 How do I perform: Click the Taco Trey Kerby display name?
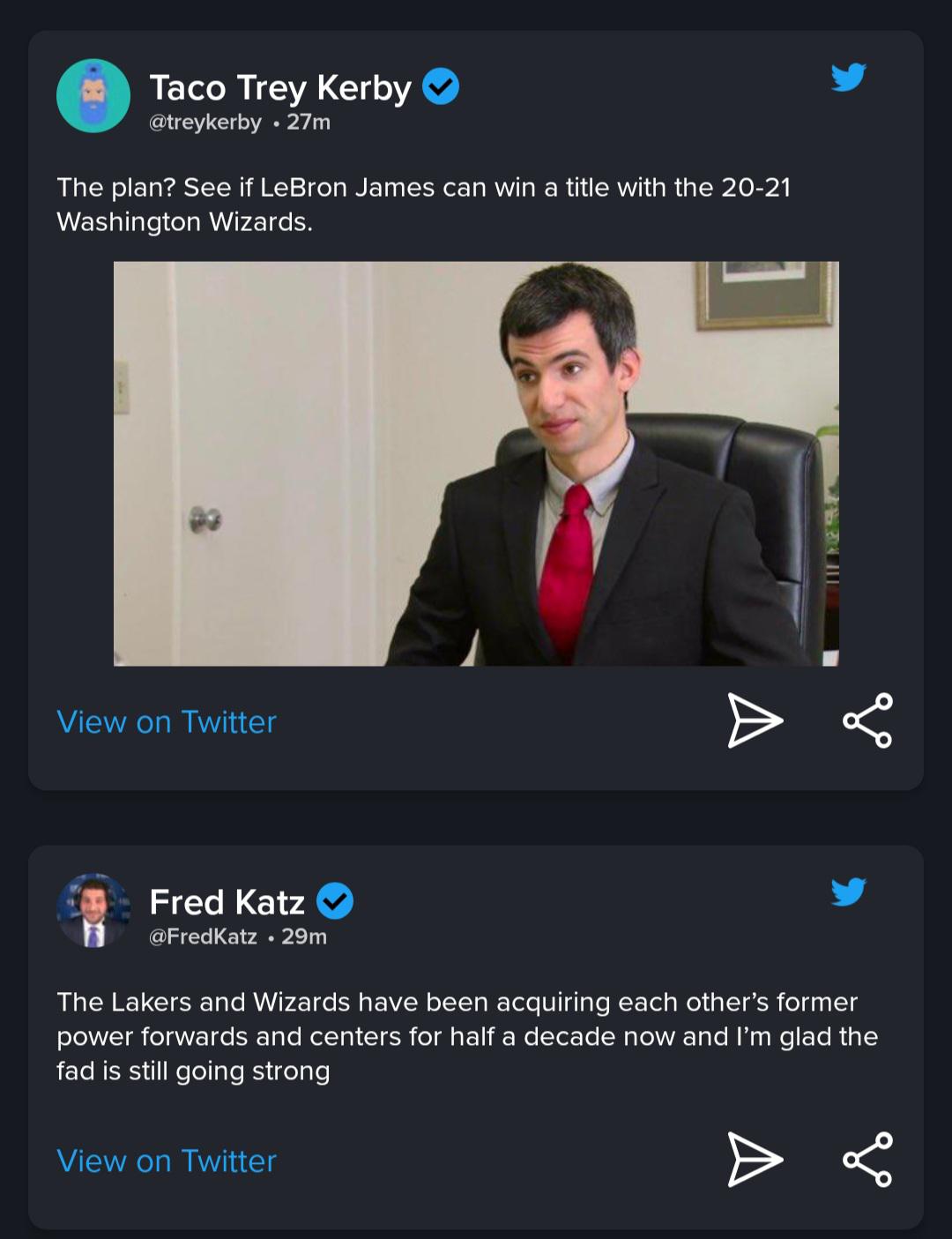(280, 88)
